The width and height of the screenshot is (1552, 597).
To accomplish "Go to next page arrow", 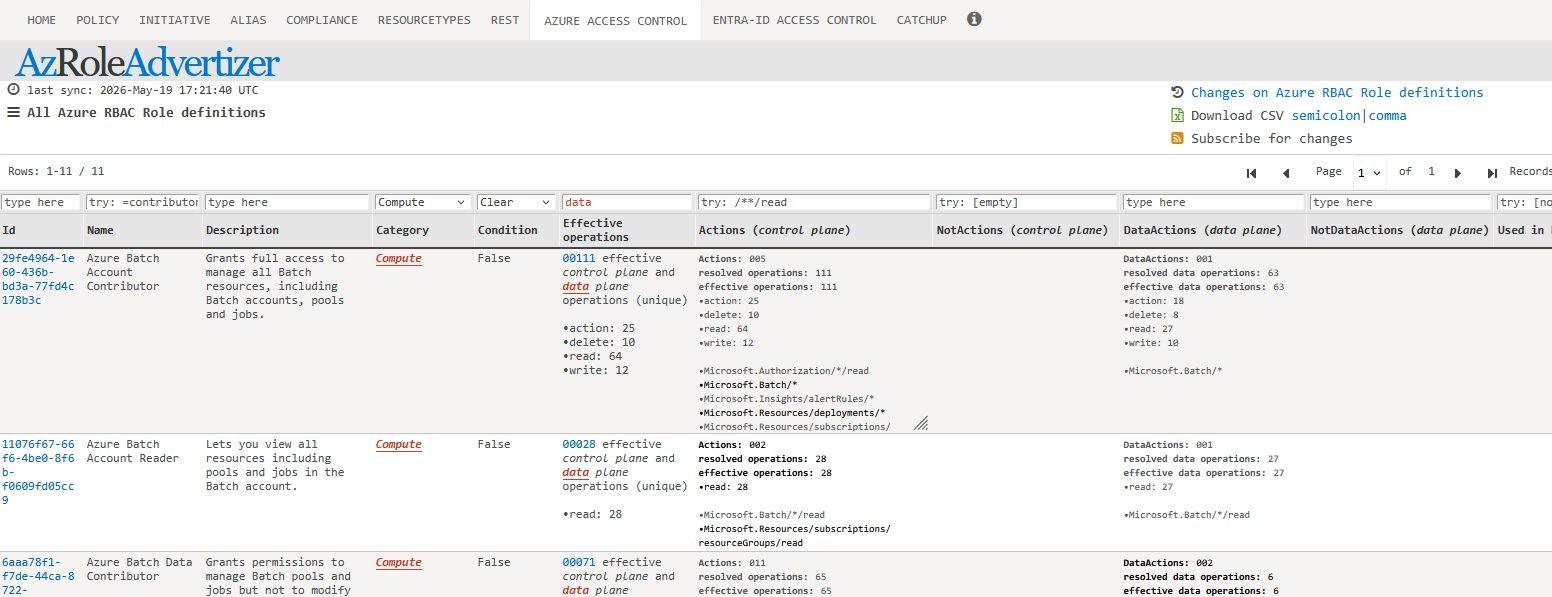I will click(1458, 173).
